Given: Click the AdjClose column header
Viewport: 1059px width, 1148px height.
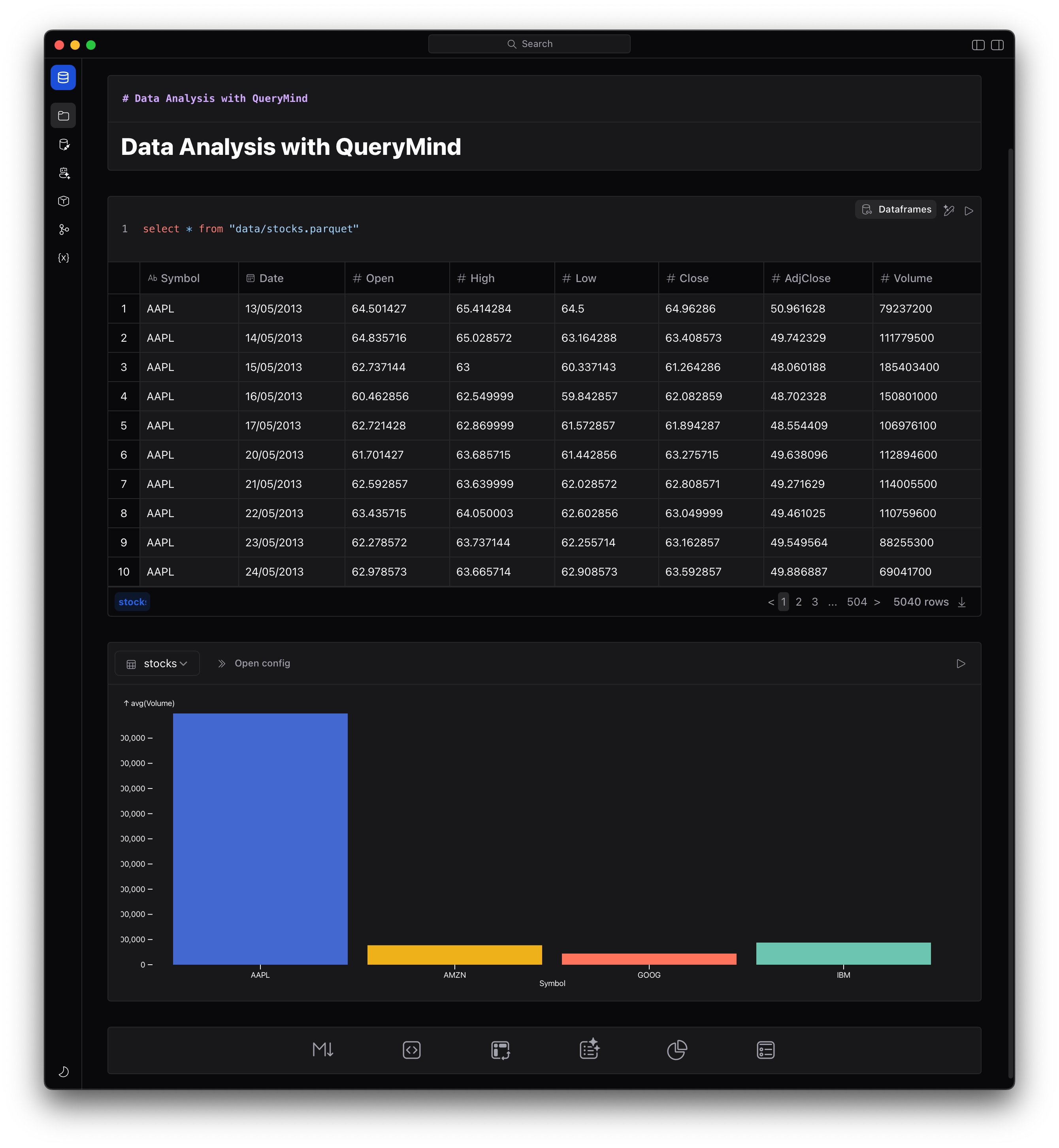Looking at the screenshot, I should tap(818, 279).
